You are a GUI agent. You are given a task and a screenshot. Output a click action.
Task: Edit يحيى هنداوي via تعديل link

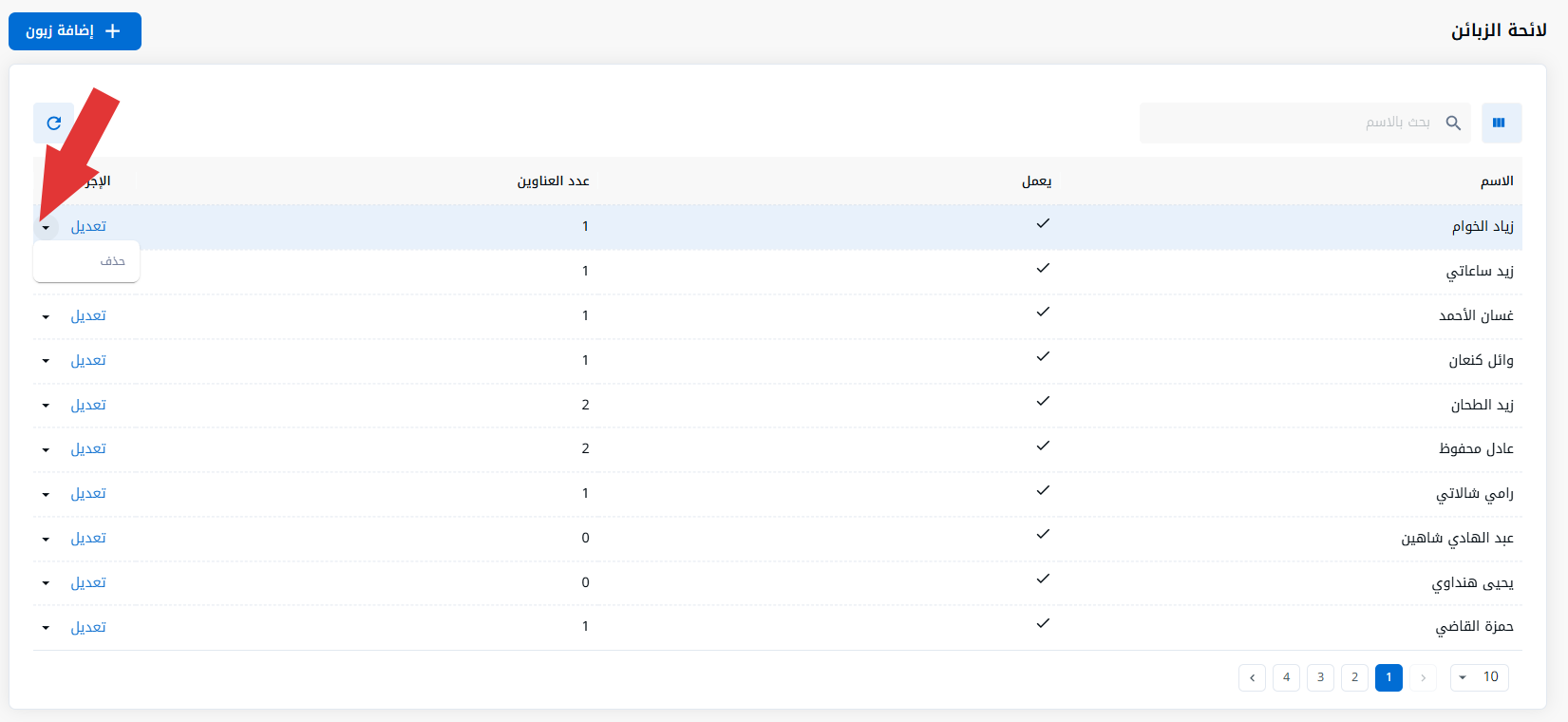[x=88, y=582]
